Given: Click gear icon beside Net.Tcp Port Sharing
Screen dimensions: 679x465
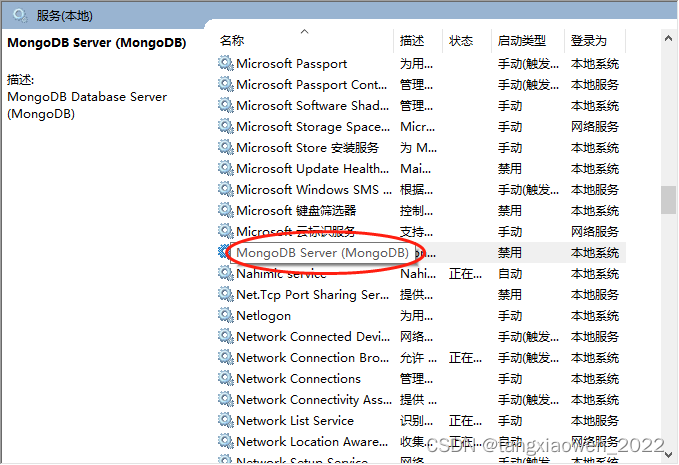Looking at the screenshot, I should (x=226, y=294).
